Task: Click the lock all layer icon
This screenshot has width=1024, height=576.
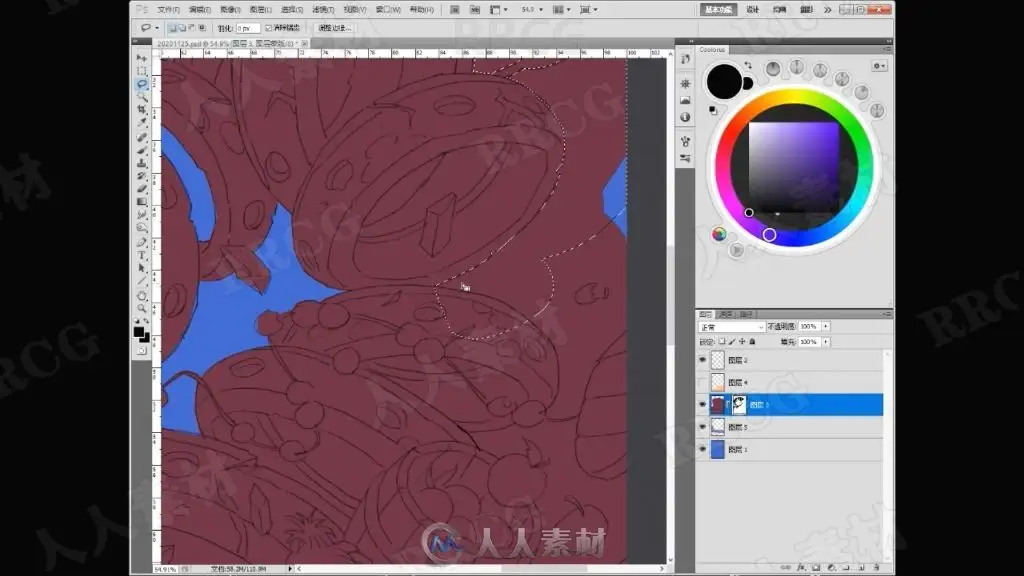Action: tap(752, 342)
